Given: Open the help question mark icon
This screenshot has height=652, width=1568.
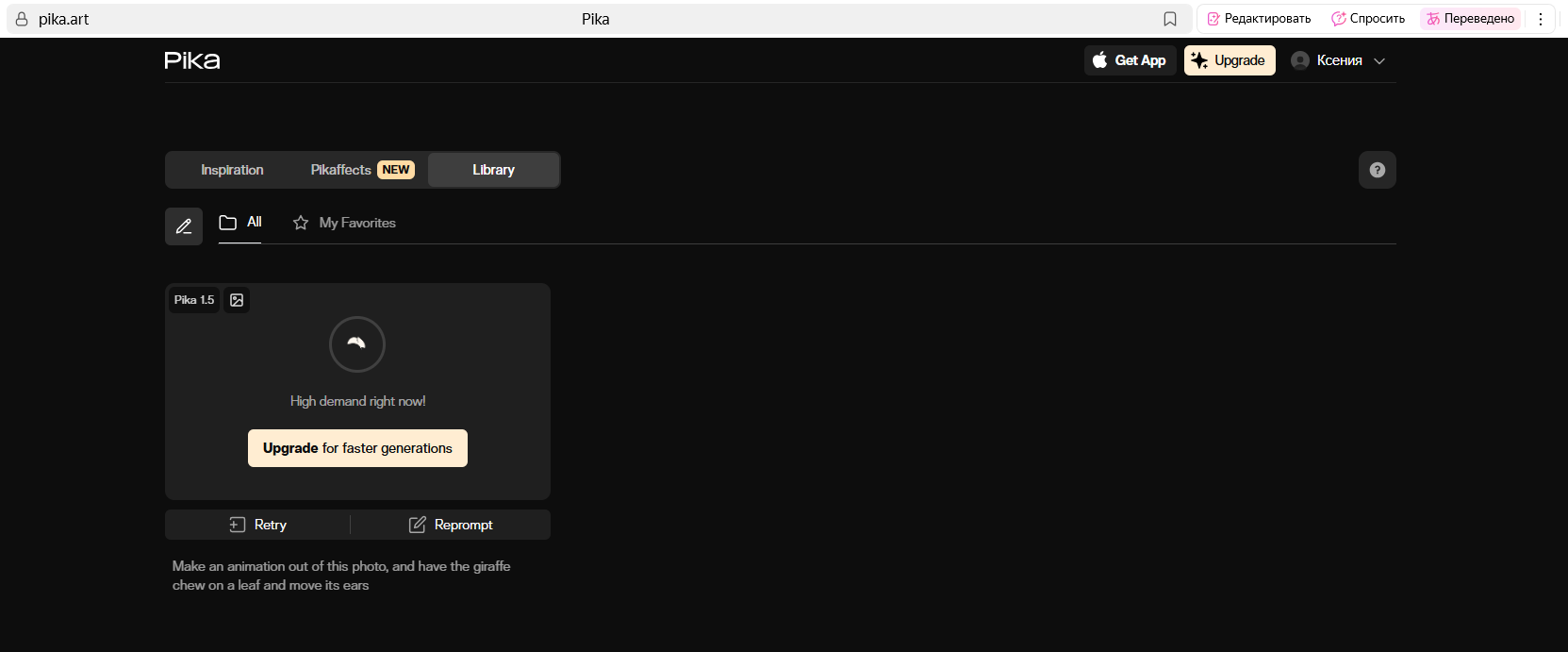Looking at the screenshot, I should [x=1377, y=170].
